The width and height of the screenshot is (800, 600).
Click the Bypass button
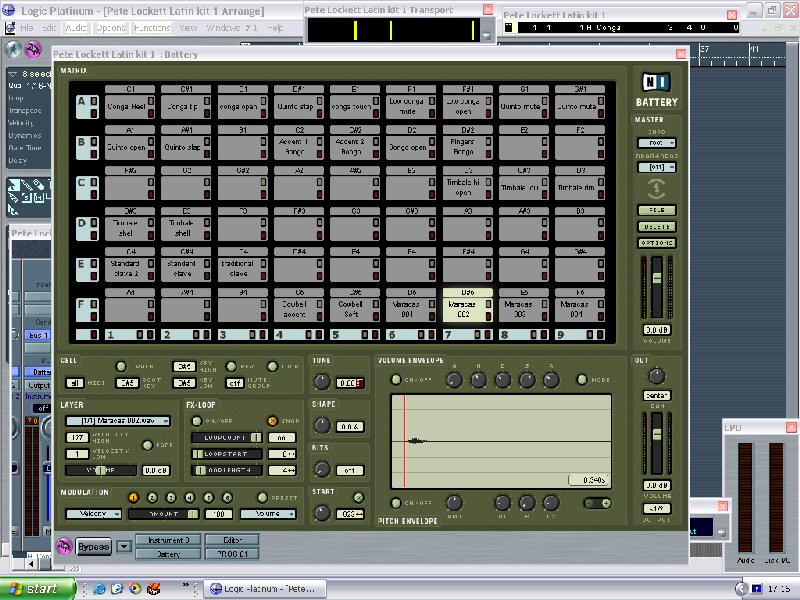point(94,546)
